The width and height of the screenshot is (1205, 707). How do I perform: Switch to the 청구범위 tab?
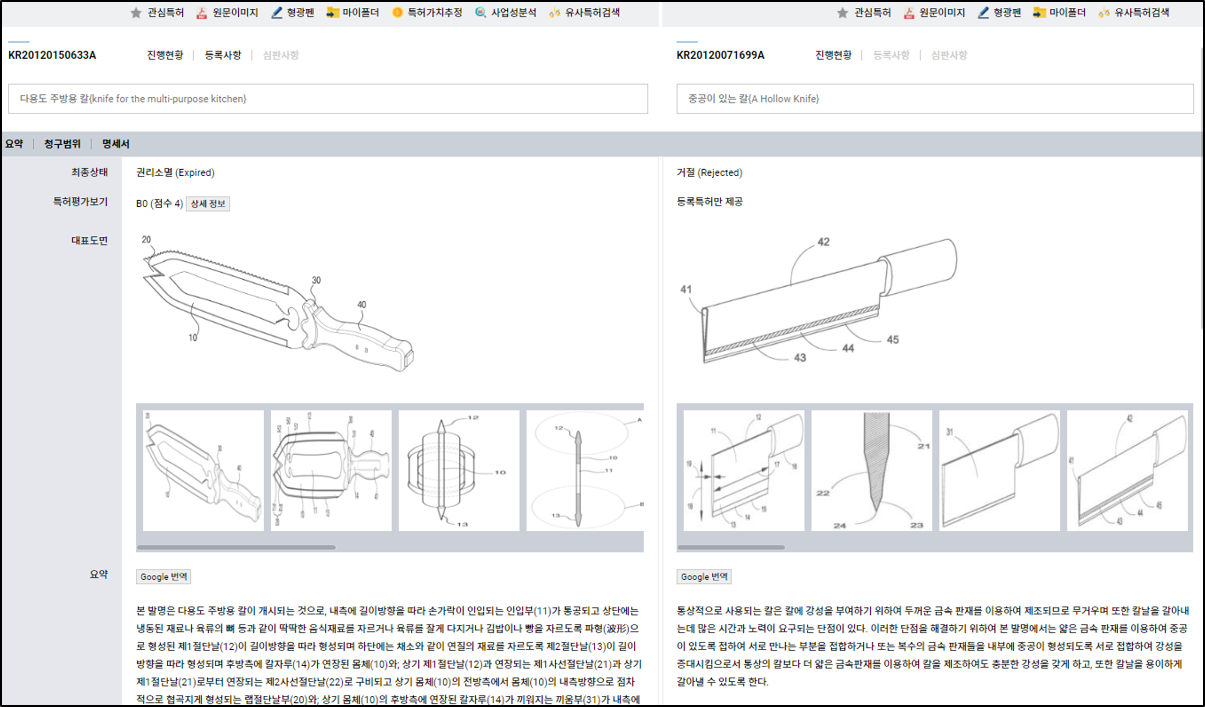pyautogui.click(x=62, y=144)
